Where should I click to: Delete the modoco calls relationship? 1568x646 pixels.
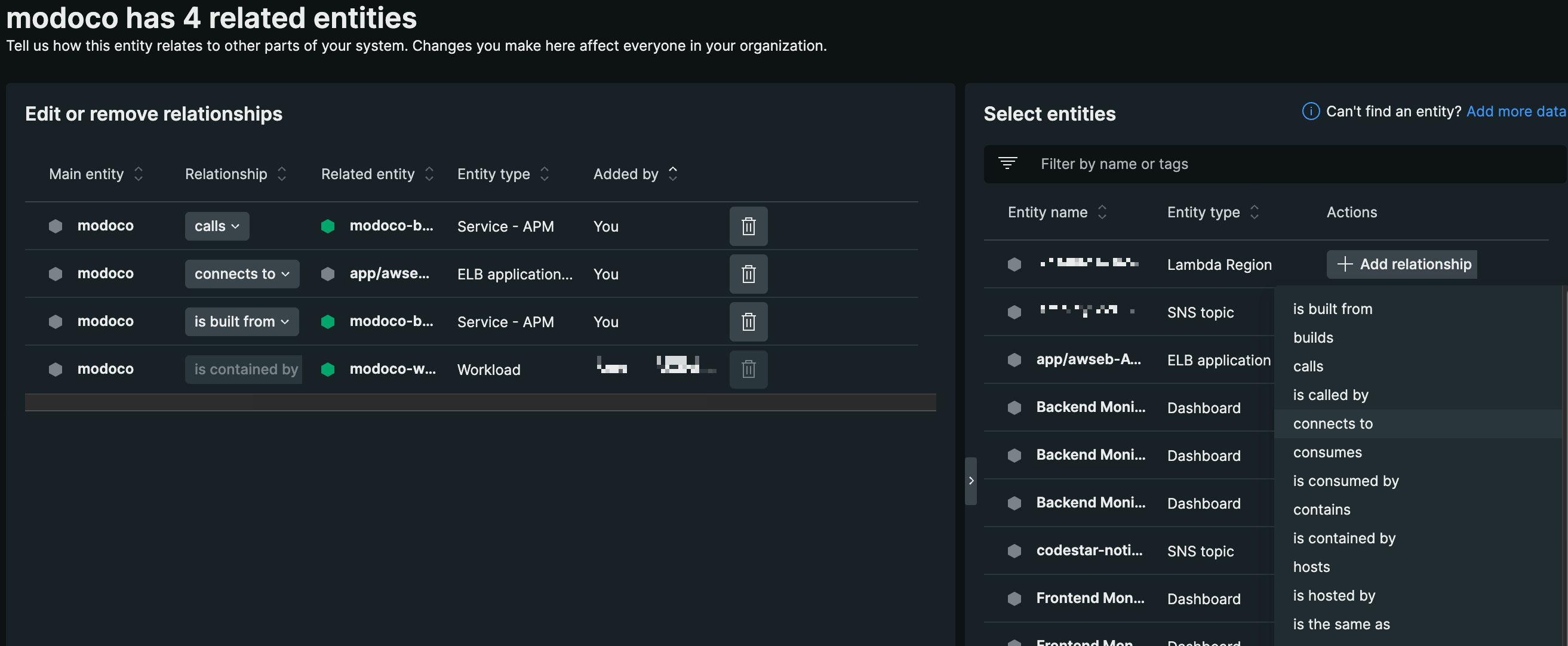(748, 226)
